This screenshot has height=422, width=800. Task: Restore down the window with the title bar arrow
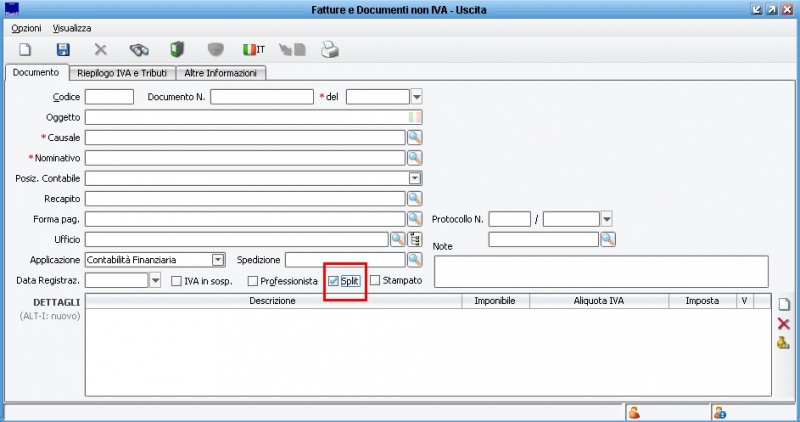click(x=757, y=9)
